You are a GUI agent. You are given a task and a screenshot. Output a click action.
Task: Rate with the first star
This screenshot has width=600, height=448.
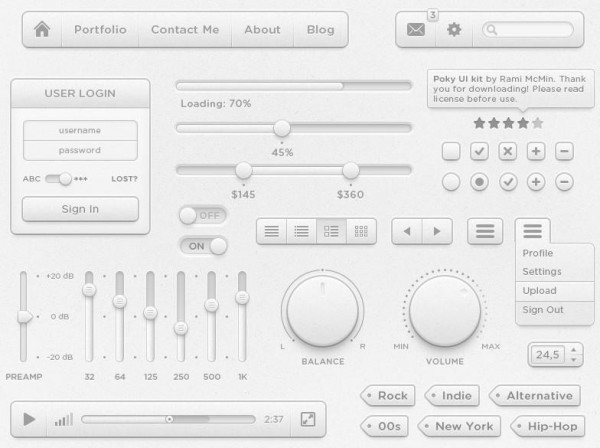(479, 123)
